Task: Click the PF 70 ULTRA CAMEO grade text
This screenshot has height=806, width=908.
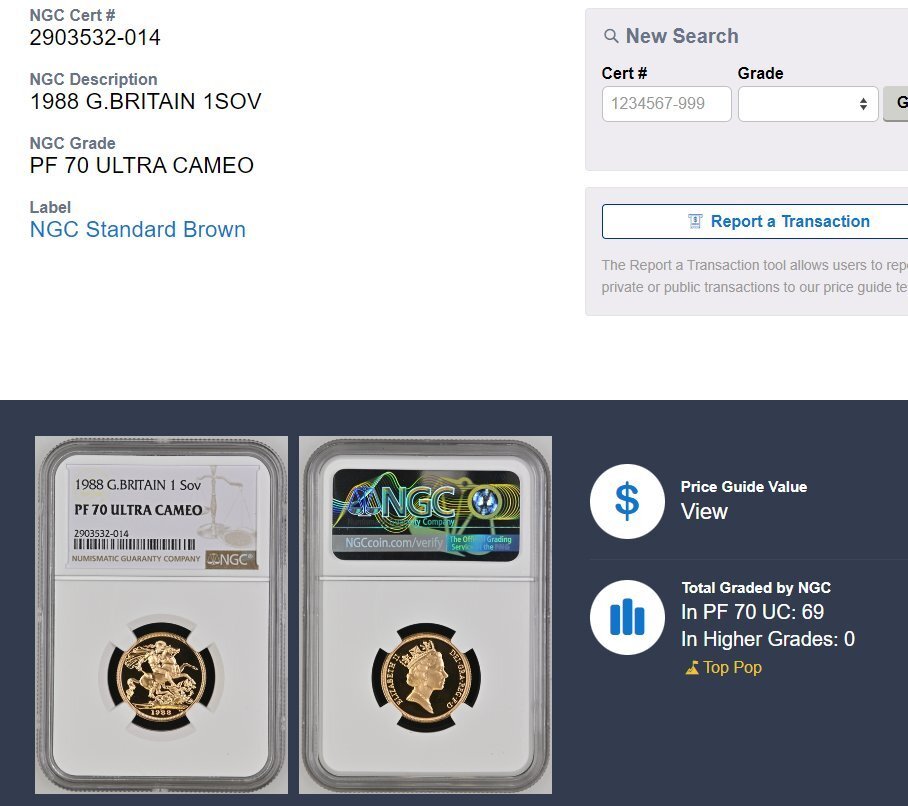Action: coord(142,166)
